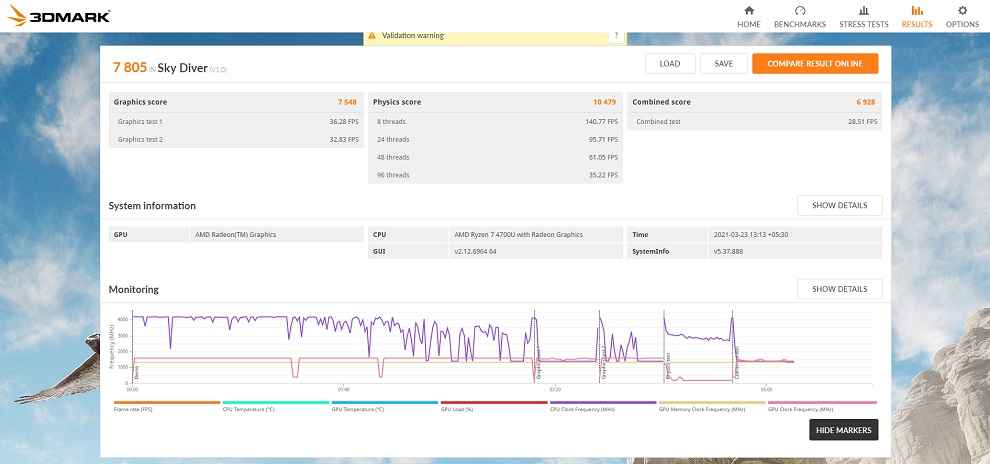
Task: Click the 3DMark logo
Action: pyautogui.click(x=59, y=16)
